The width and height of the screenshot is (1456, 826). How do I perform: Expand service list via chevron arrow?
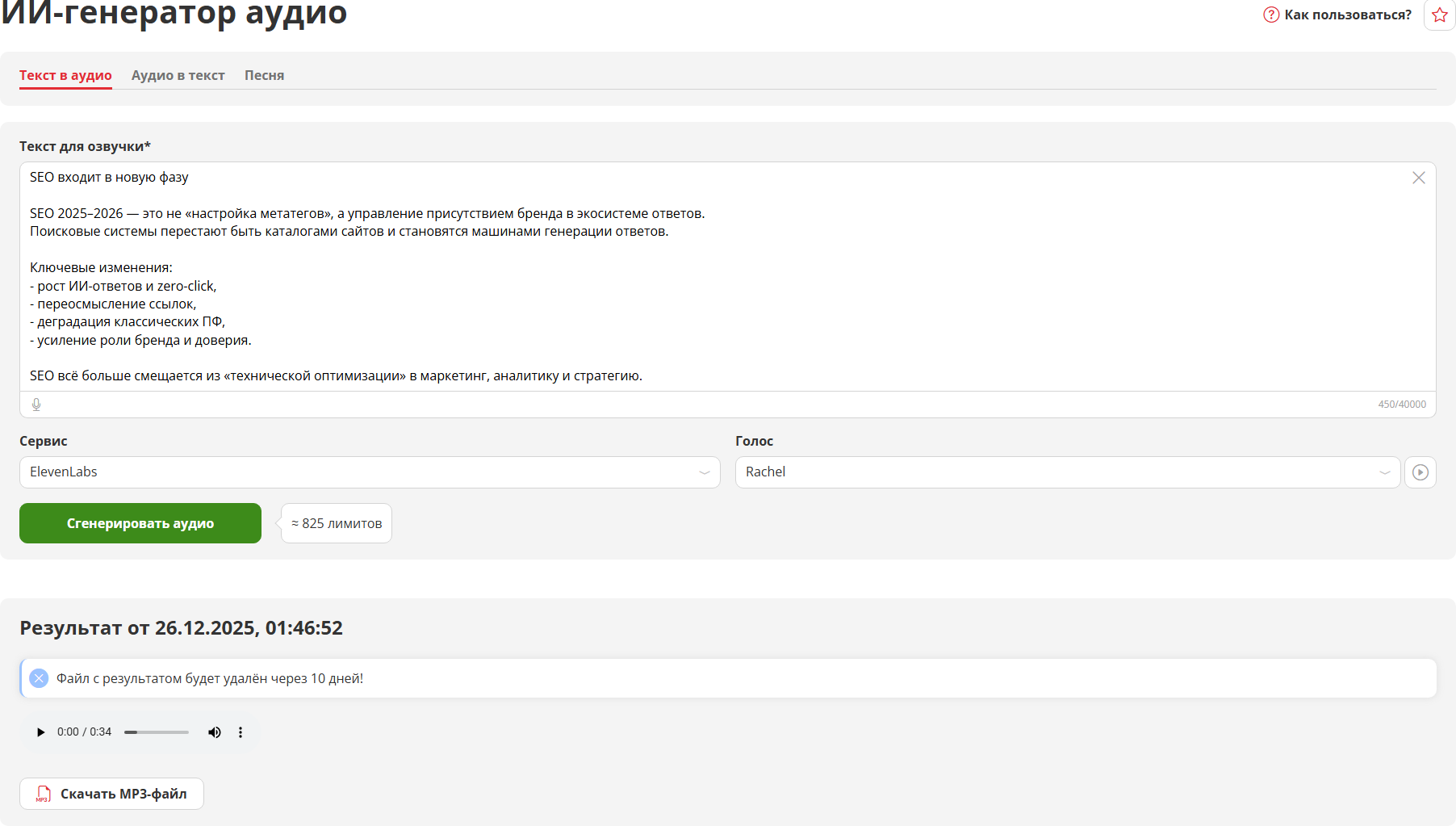pos(704,472)
